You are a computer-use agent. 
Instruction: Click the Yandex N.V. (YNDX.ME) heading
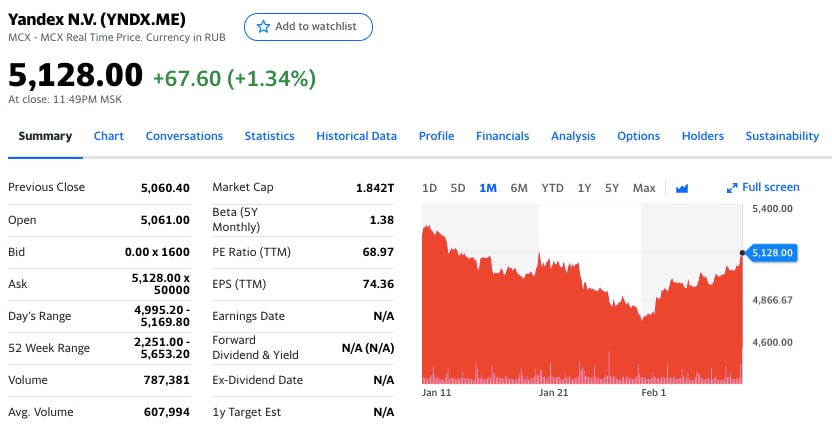pyautogui.click(x=97, y=20)
